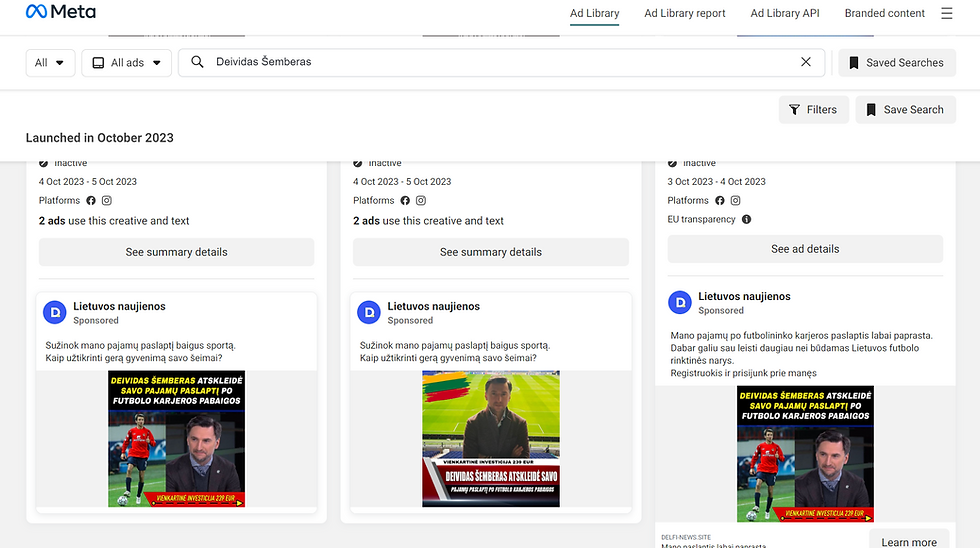Screen dimensions: 980x548
Task: Click Instagram platform icon in second card
Action: [x=421, y=201]
